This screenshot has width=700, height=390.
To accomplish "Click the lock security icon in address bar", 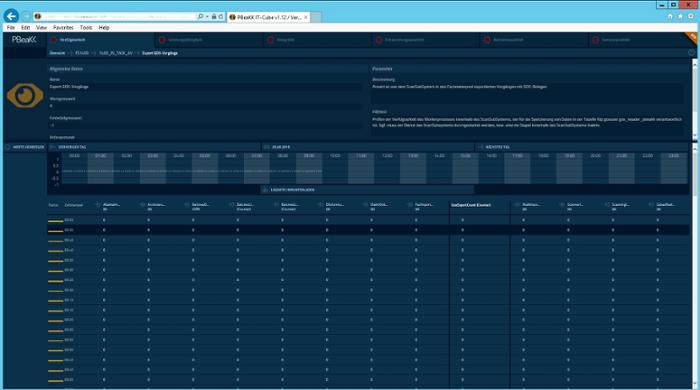I will click(x=214, y=17).
